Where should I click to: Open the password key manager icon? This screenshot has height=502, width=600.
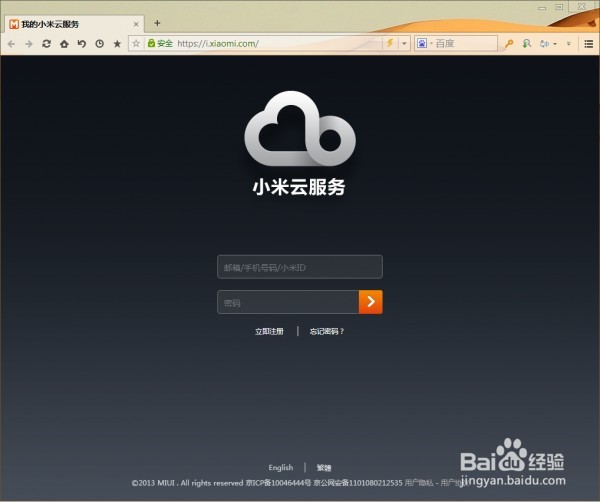(x=509, y=44)
